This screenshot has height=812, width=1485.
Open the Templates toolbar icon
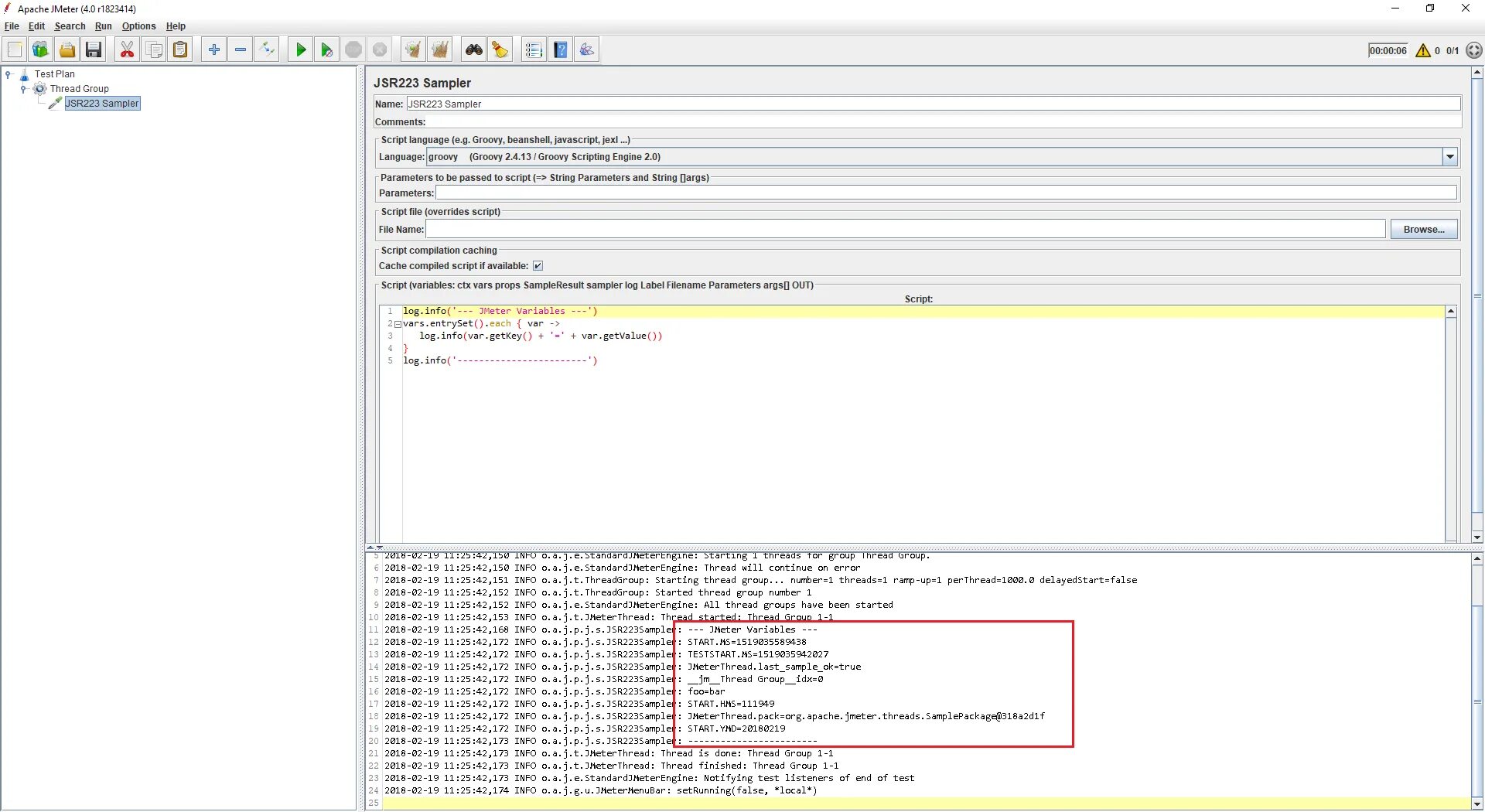(x=41, y=50)
